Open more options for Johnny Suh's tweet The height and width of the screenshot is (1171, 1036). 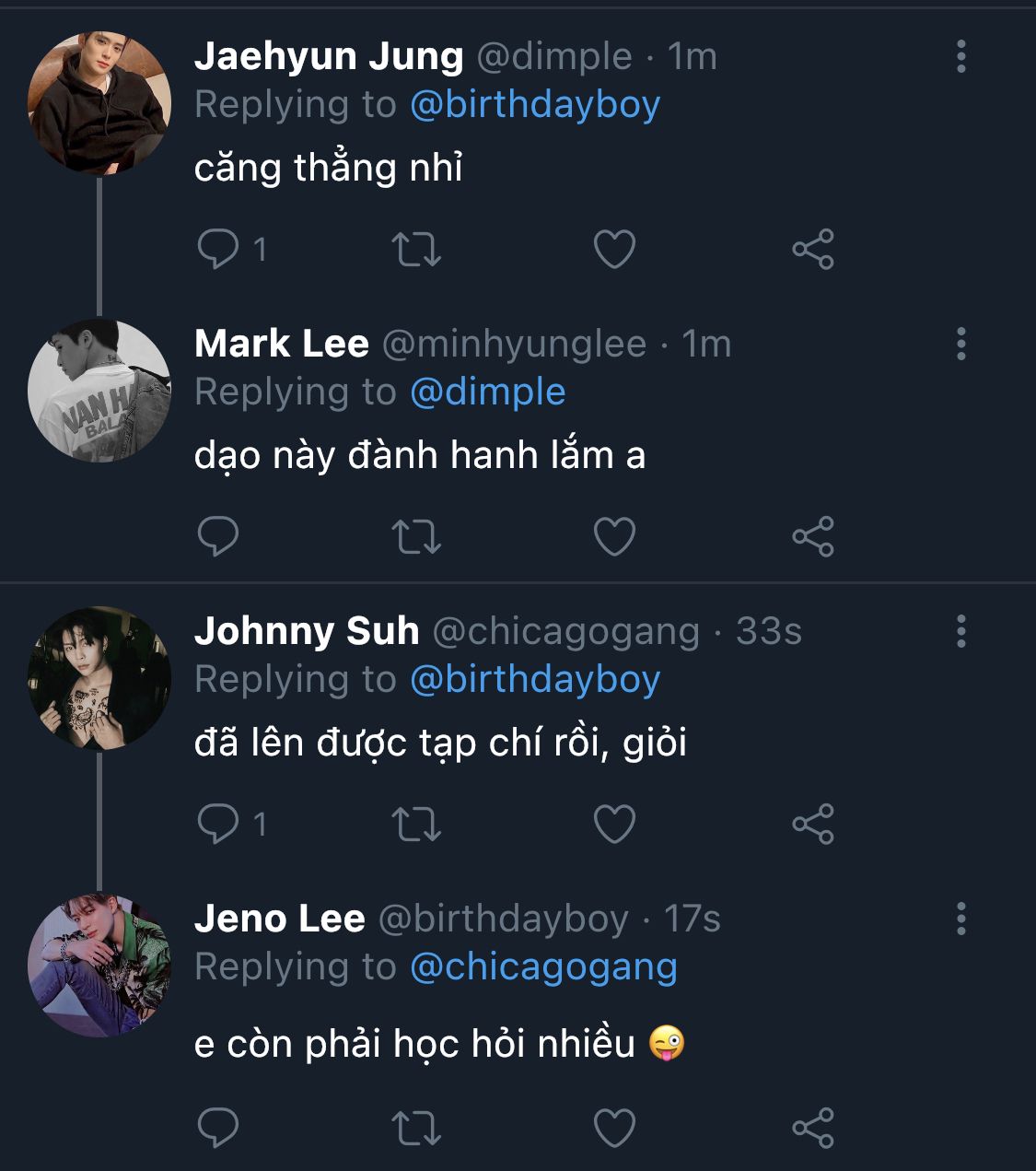[x=961, y=632]
